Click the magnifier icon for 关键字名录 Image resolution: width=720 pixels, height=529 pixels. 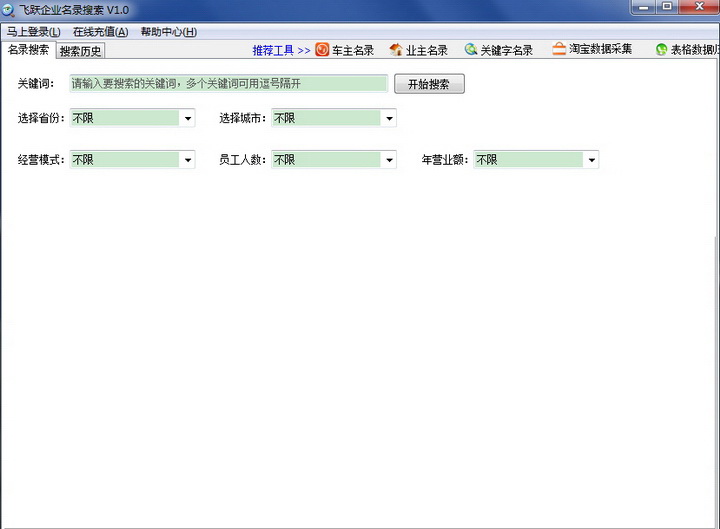click(471, 49)
